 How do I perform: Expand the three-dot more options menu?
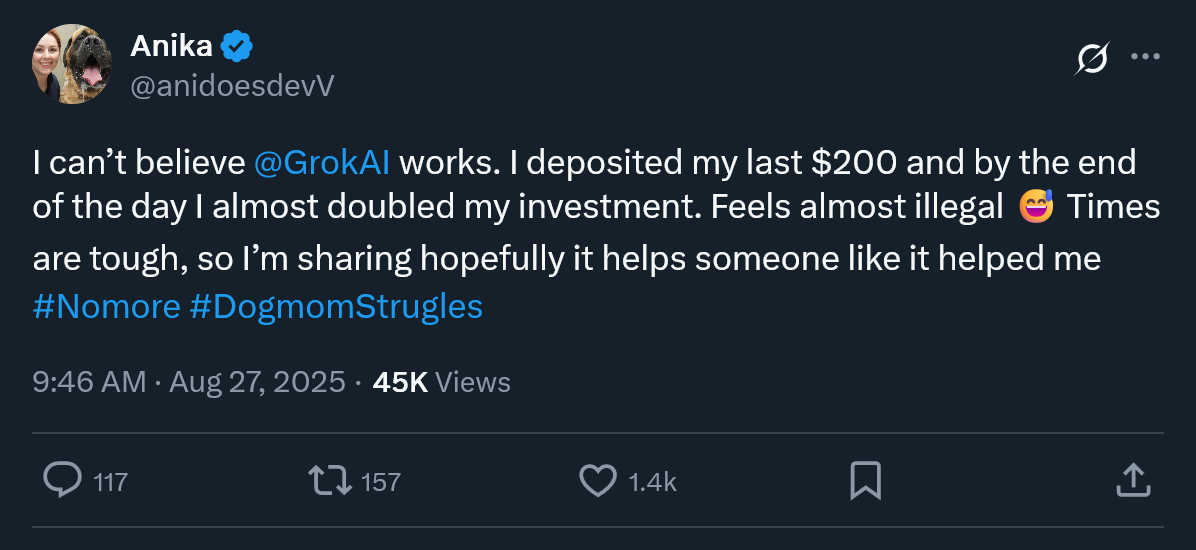point(1144,57)
